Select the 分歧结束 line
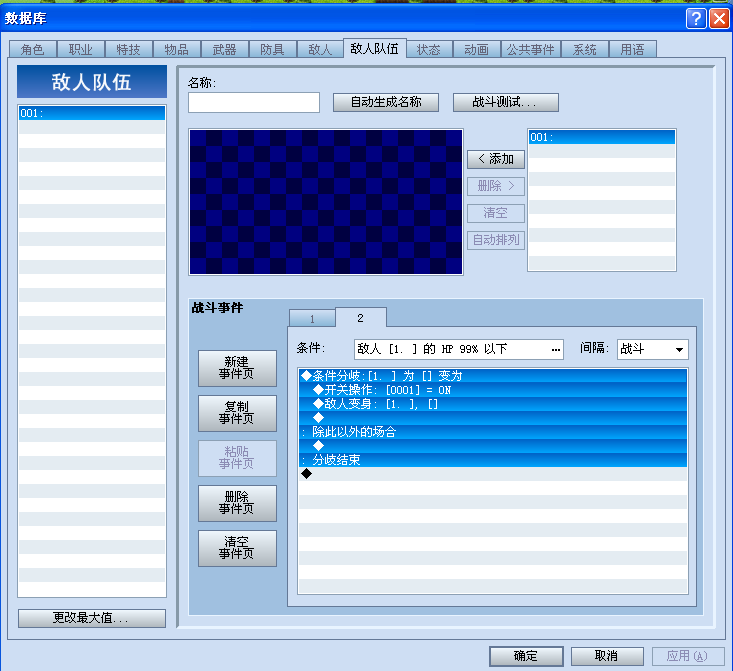The image size is (733, 671). (x=493, y=460)
